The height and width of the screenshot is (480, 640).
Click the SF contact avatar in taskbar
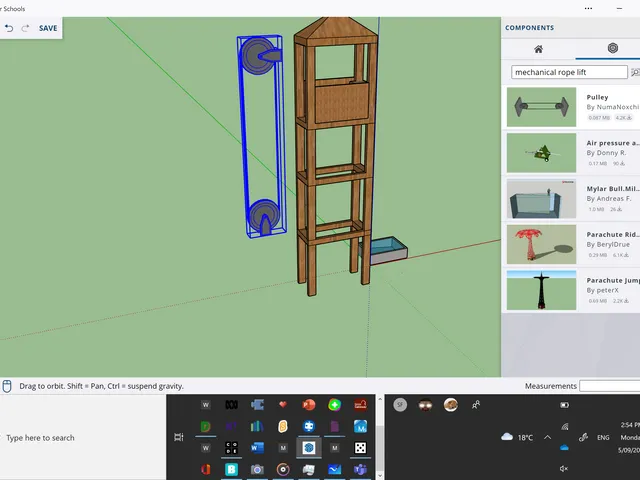pyautogui.click(x=400, y=404)
